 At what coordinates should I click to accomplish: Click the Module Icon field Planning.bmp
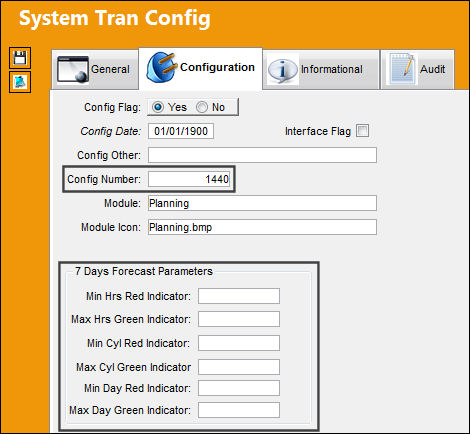coord(262,227)
